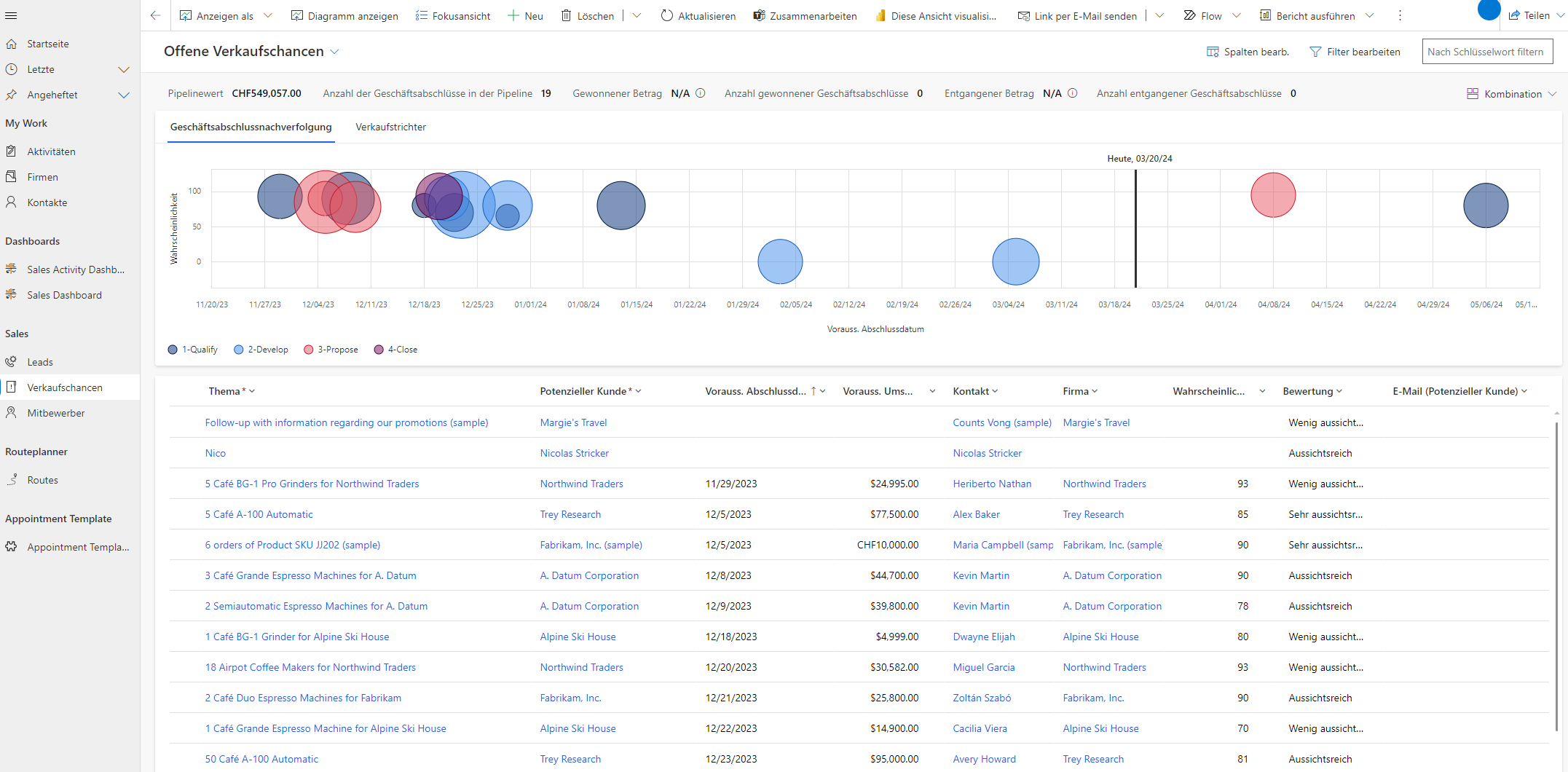Show info for Entgangener Betrag

(x=1073, y=93)
